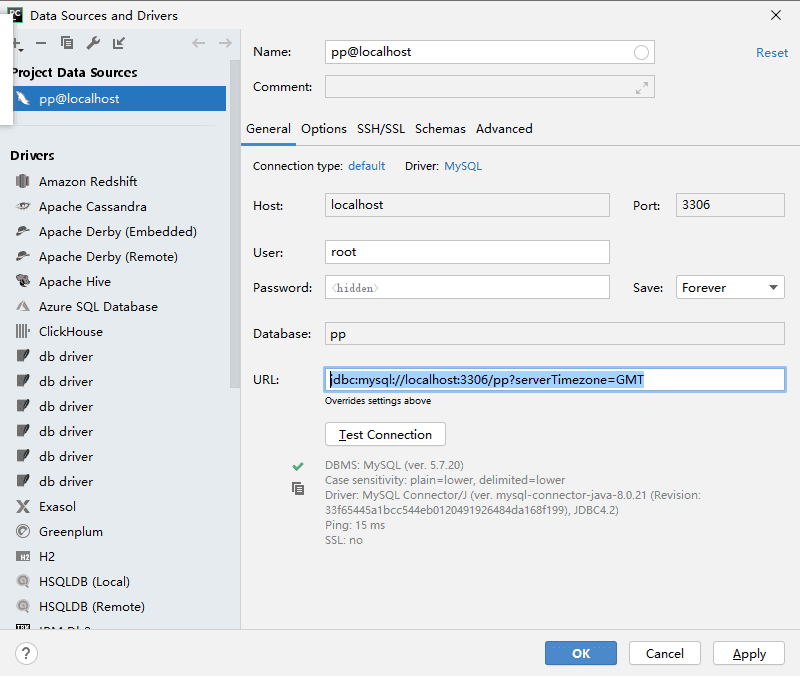Switch to the Options tab
Image resolution: width=800 pixels, height=676 pixels.
323,129
